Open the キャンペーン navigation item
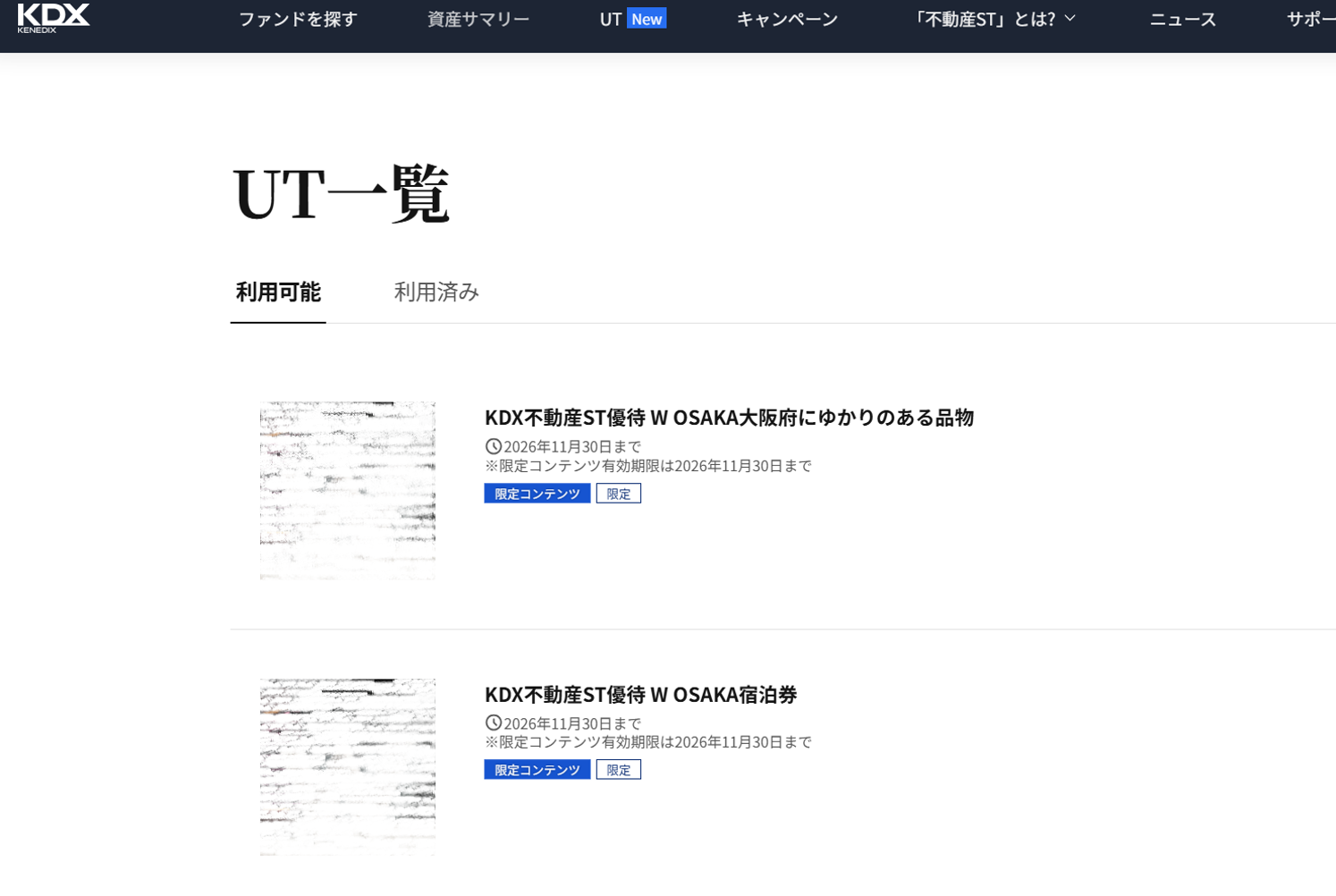1336x896 pixels. point(787,19)
